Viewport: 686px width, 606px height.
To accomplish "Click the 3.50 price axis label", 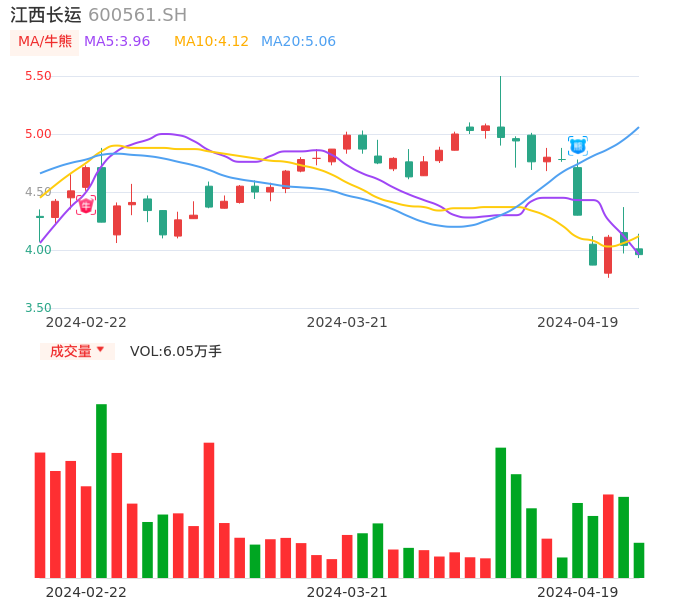I will tap(38, 308).
